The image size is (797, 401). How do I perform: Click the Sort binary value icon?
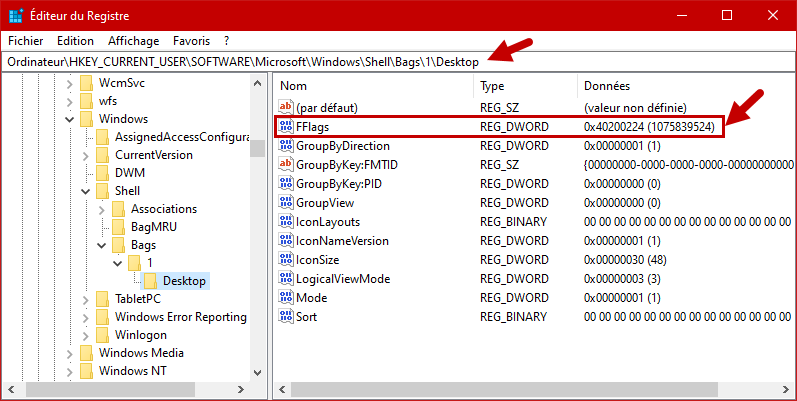286,317
